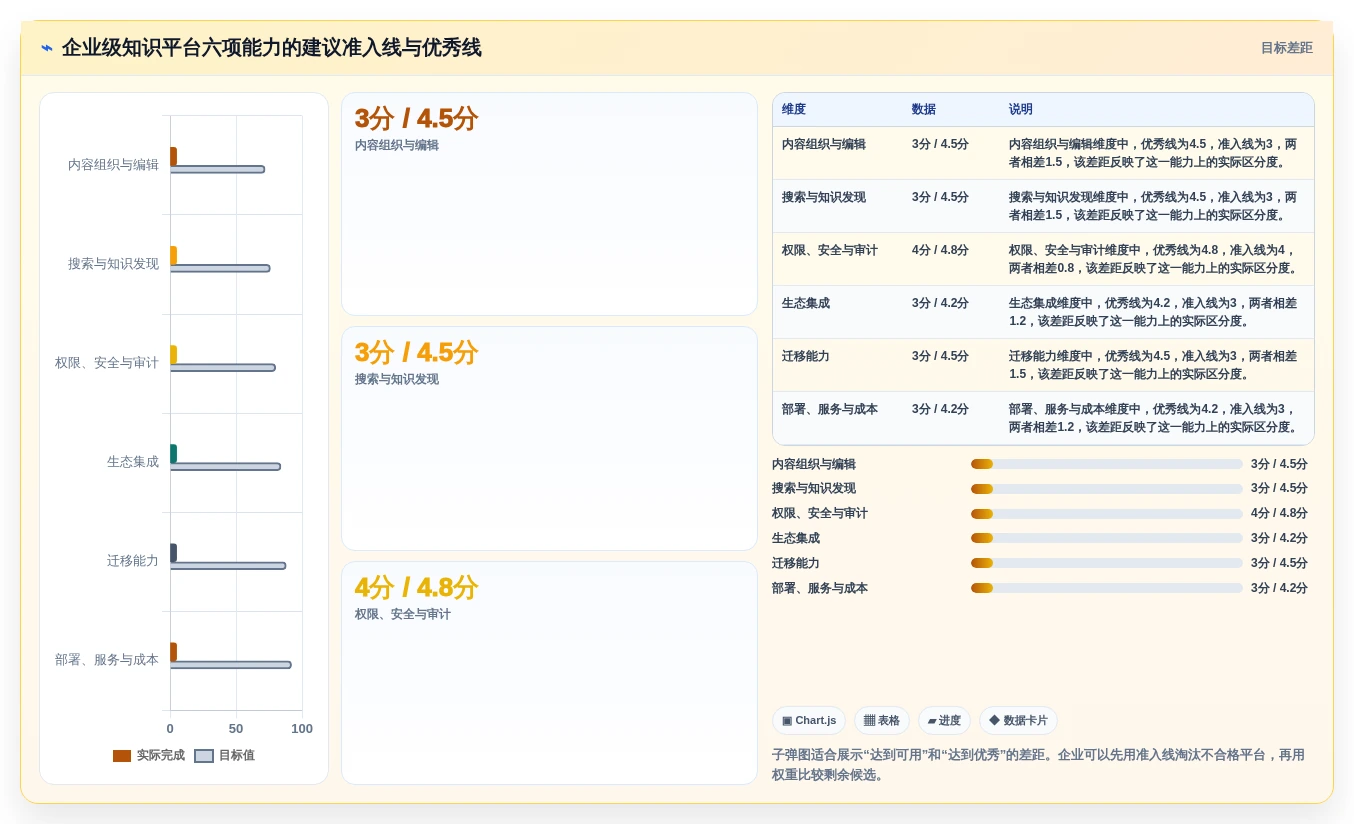
Task: Click the 部署、服务与成本 target bar in chart
Action: point(231,665)
